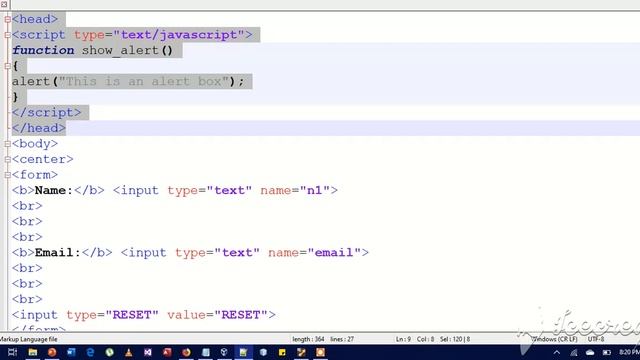Click the Name input line with name="n1"

pos(175,191)
